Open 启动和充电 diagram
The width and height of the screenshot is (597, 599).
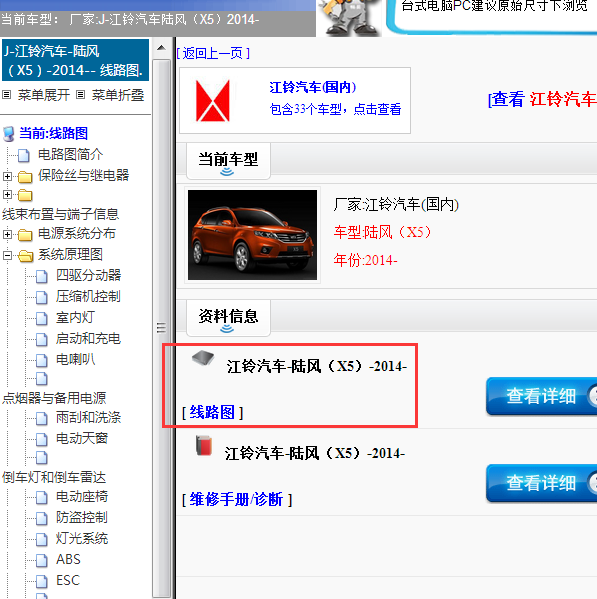88,338
